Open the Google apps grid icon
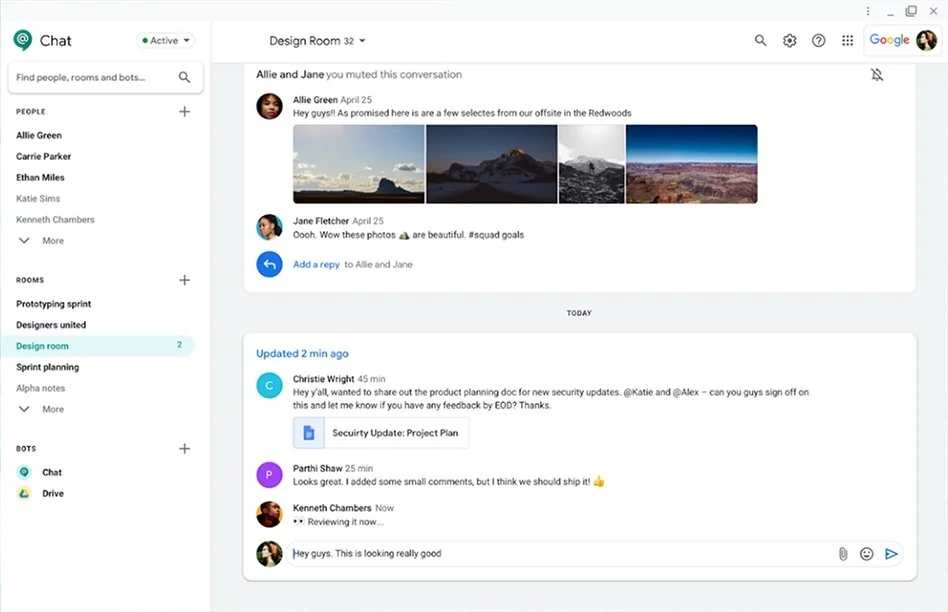The width and height of the screenshot is (948, 612). [847, 41]
